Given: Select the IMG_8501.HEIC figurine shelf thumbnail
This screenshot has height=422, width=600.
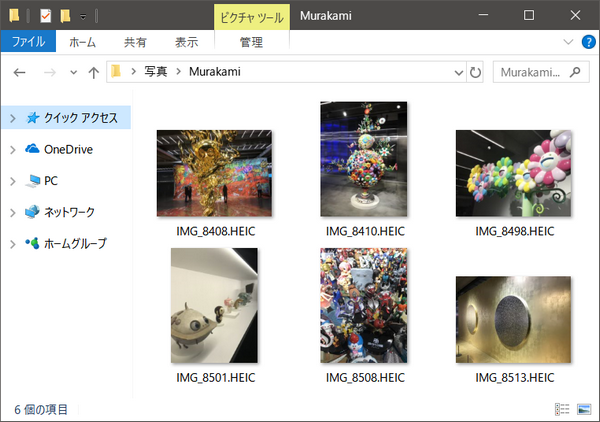Looking at the screenshot, I should [214, 305].
